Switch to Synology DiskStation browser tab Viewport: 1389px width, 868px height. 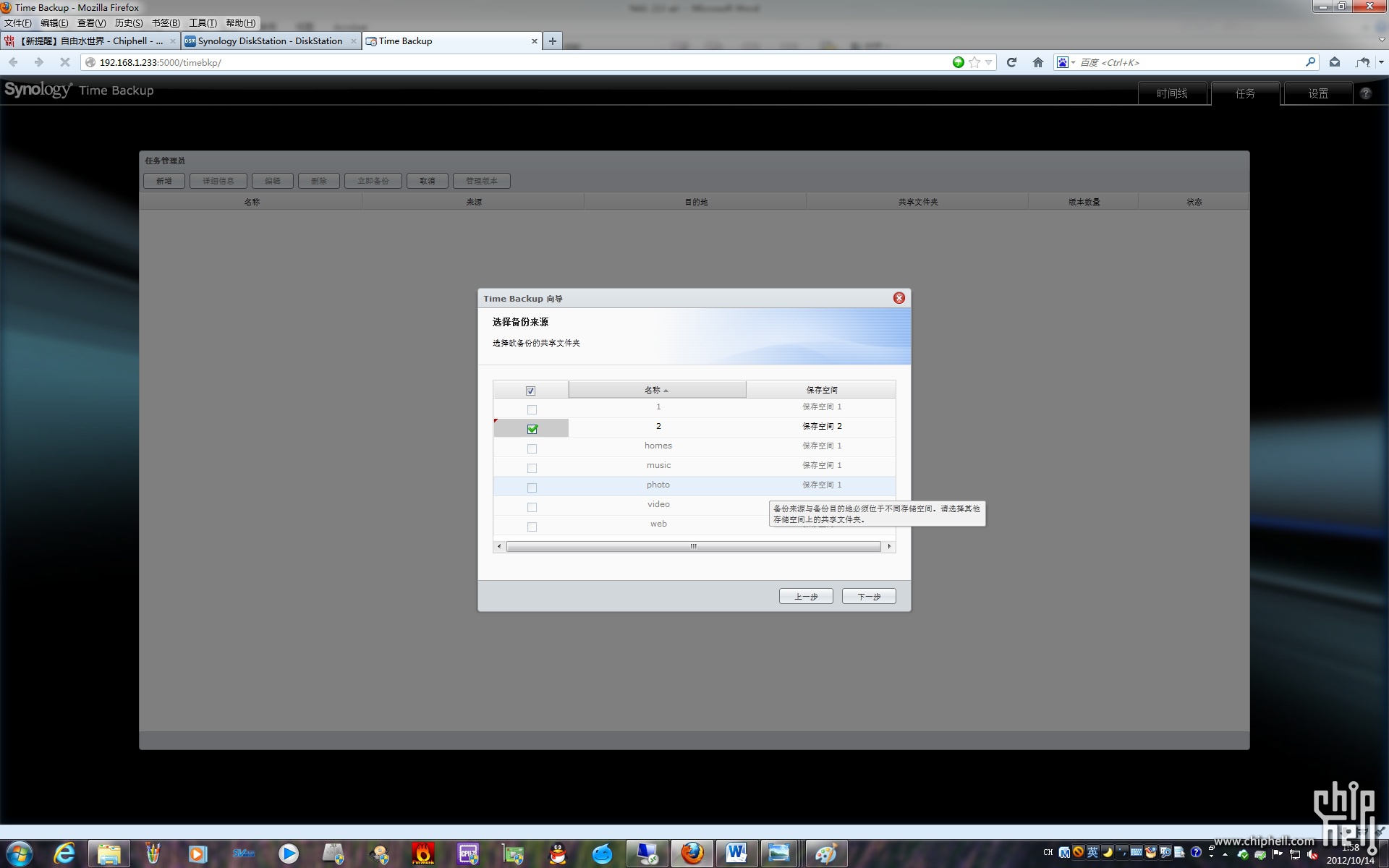pos(271,41)
